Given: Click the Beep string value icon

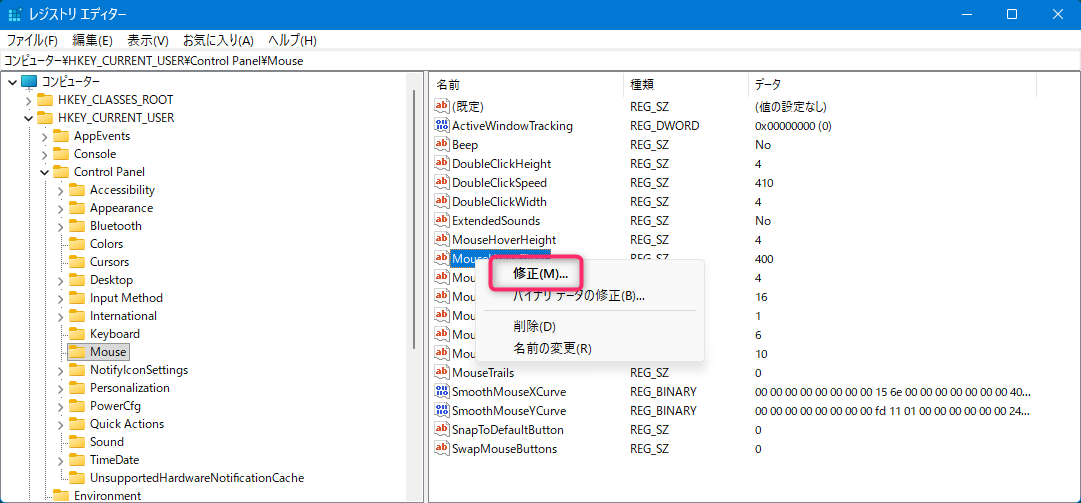Looking at the screenshot, I should [443, 145].
